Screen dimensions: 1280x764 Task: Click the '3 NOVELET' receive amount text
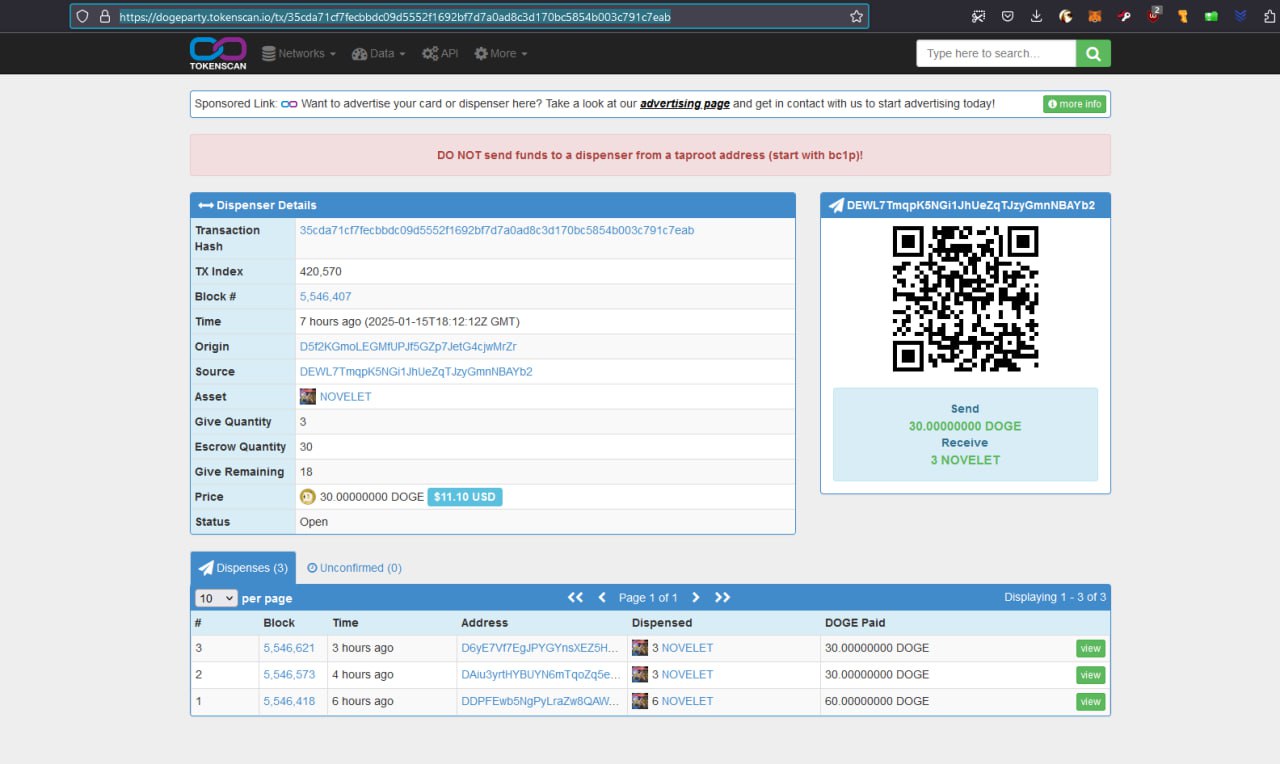pyautogui.click(x=965, y=460)
